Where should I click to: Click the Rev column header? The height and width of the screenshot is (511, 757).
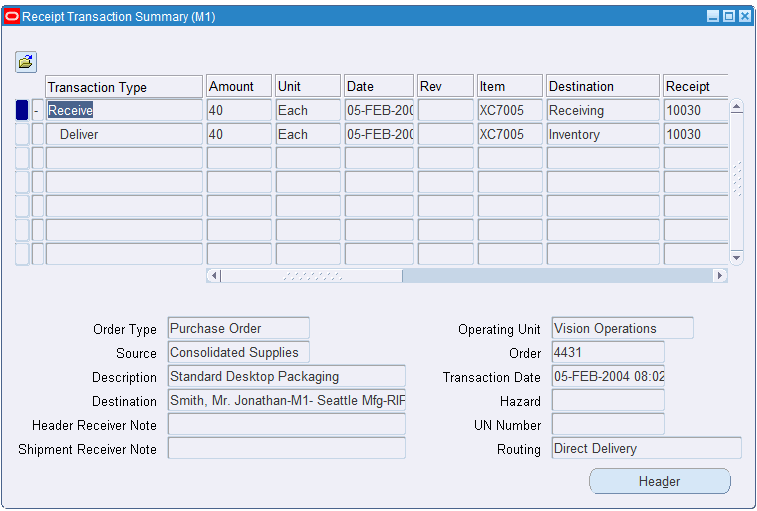(x=446, y=86)
